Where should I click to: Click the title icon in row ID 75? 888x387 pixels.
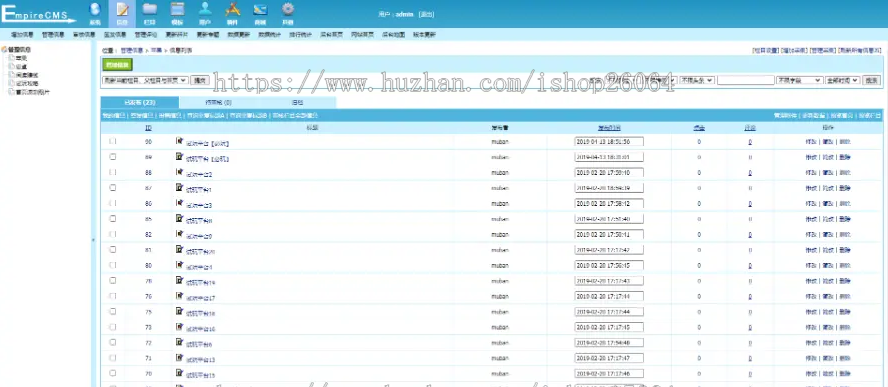180,311
